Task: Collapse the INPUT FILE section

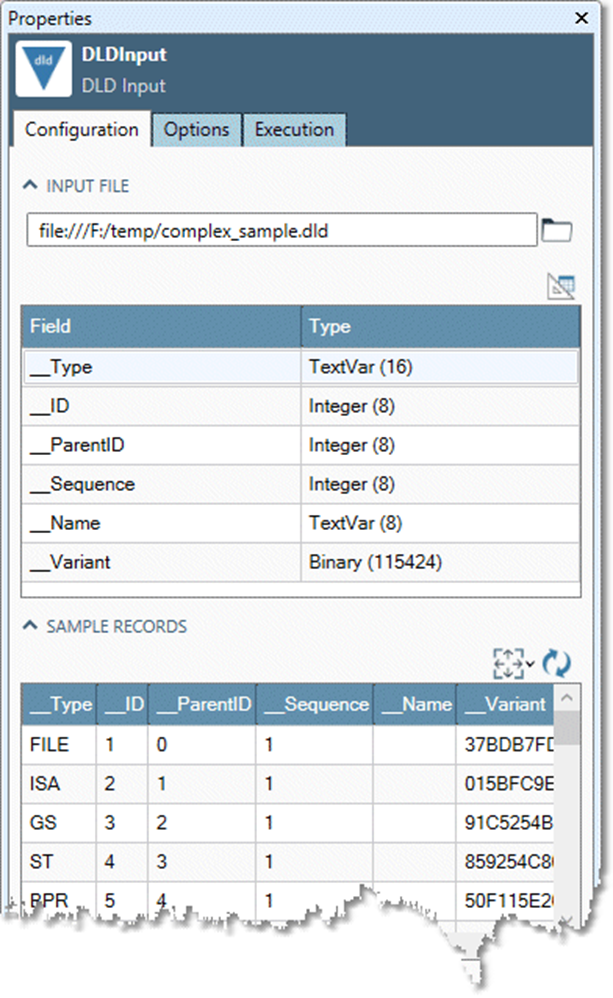Action: 32,186
